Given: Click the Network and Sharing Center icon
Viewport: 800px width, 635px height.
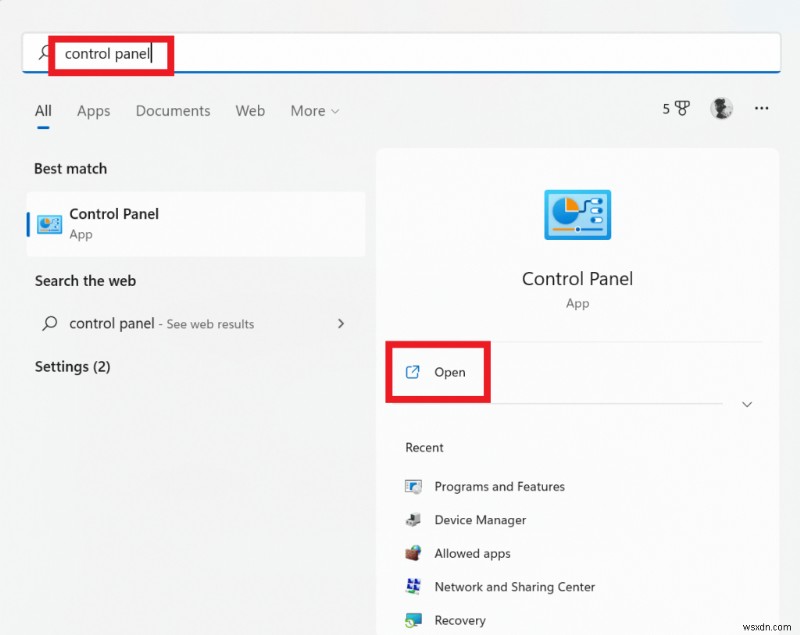Looking at the screenshot, I should tap(413, 587).
